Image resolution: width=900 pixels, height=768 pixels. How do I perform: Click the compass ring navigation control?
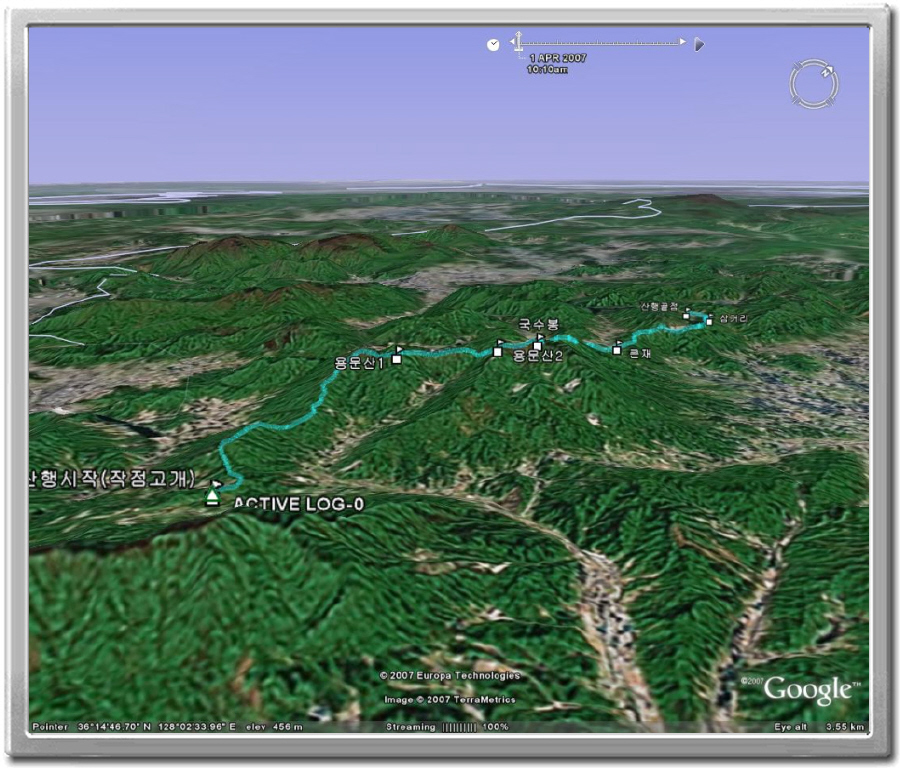(813, 84)
